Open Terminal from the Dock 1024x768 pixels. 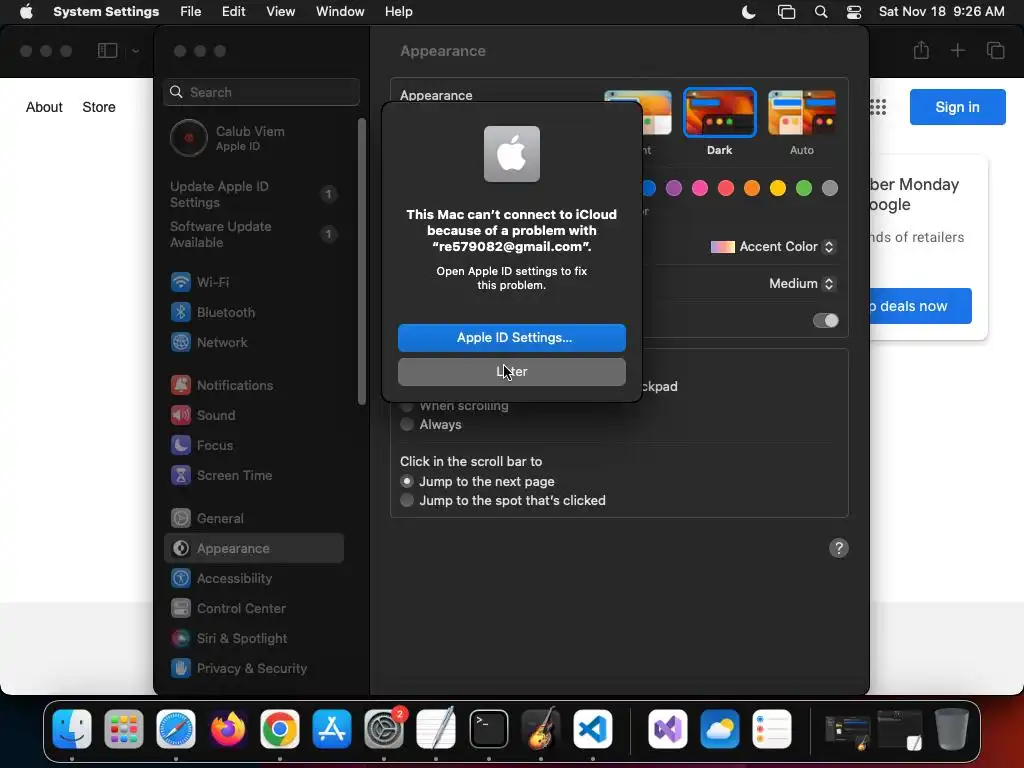(488, 729)
